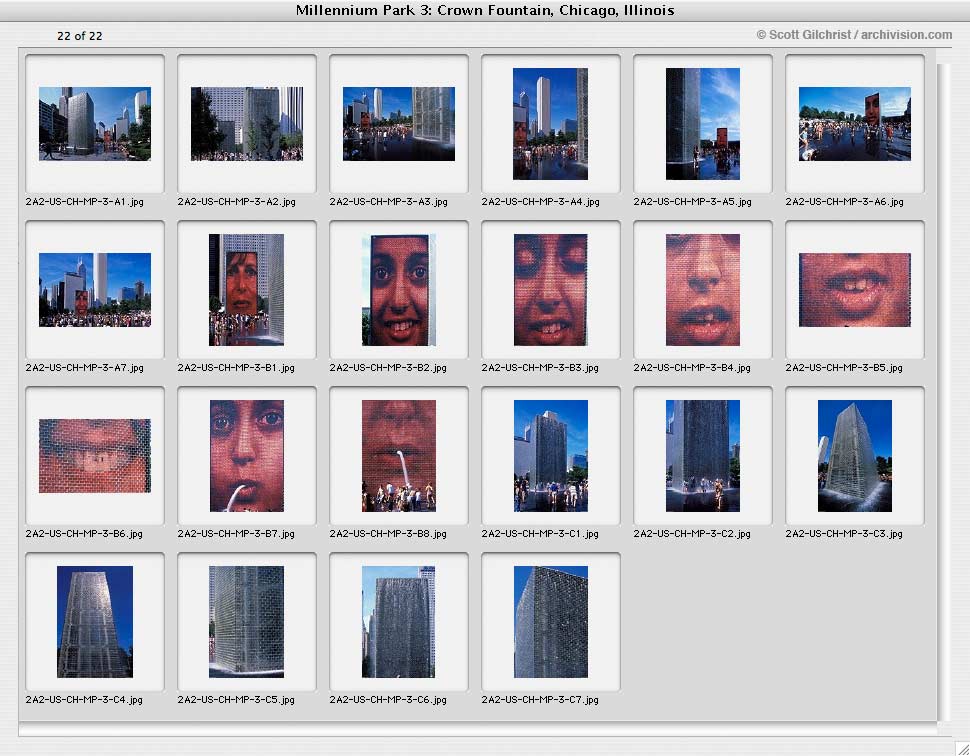Select thumbnail 2A2-US-CH-MP-3-B4.jpg

coord(703,290)
